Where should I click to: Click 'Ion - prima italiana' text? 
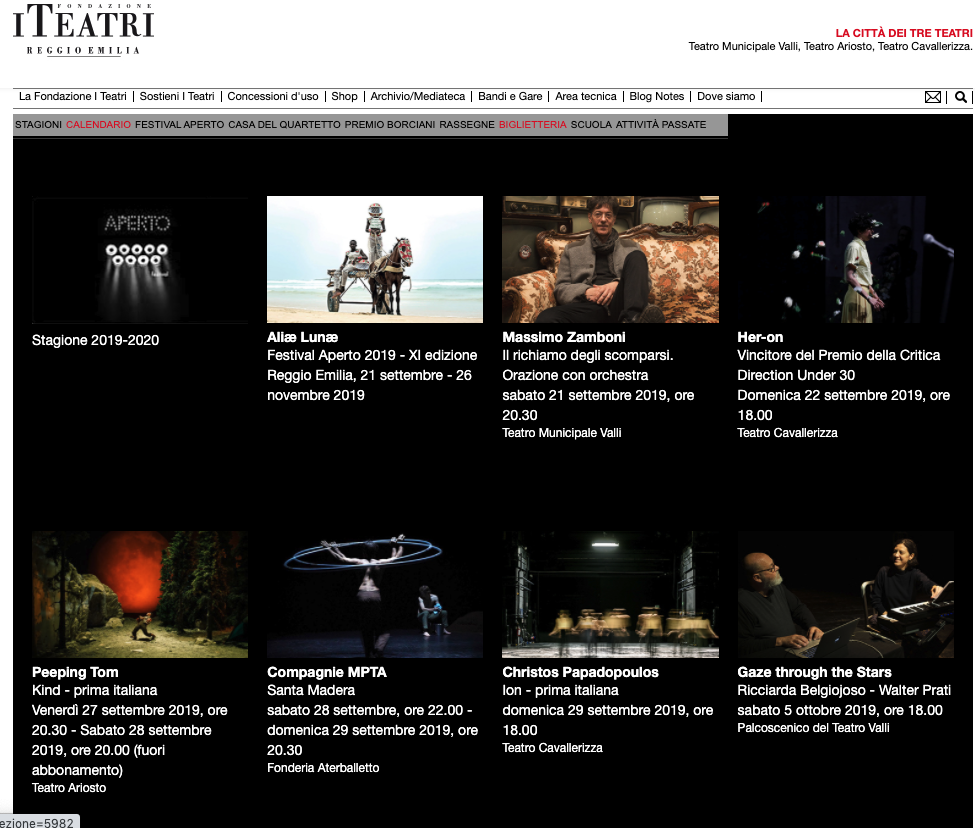(x=560, y=690)
